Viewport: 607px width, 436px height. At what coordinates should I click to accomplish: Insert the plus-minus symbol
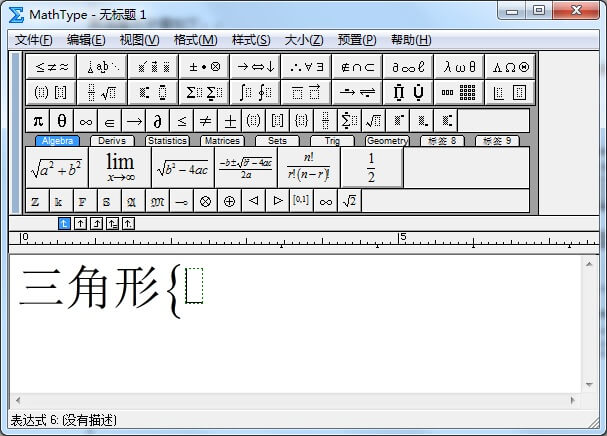[x=230, y=121]
